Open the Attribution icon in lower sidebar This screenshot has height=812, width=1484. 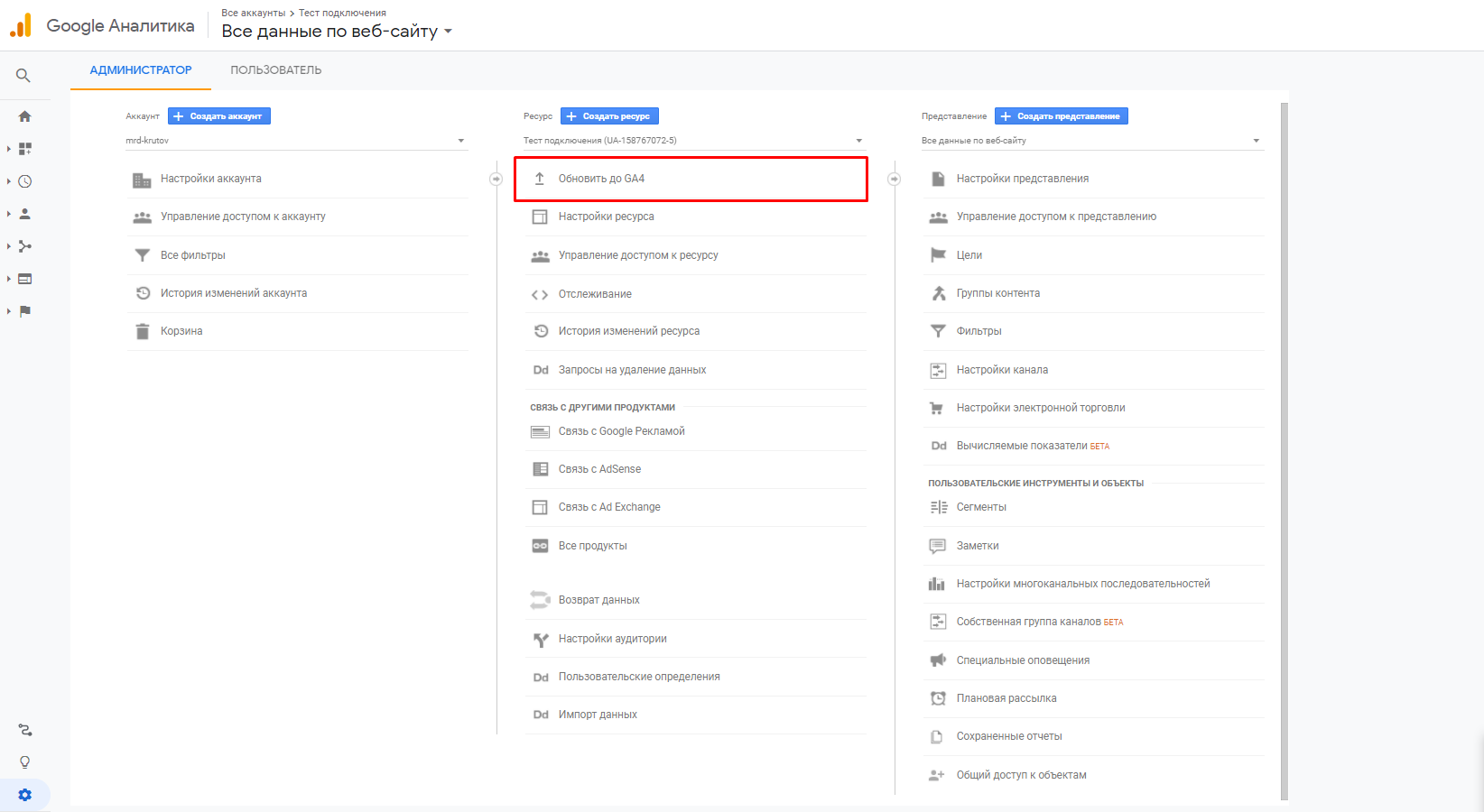[x=25, y=730]
